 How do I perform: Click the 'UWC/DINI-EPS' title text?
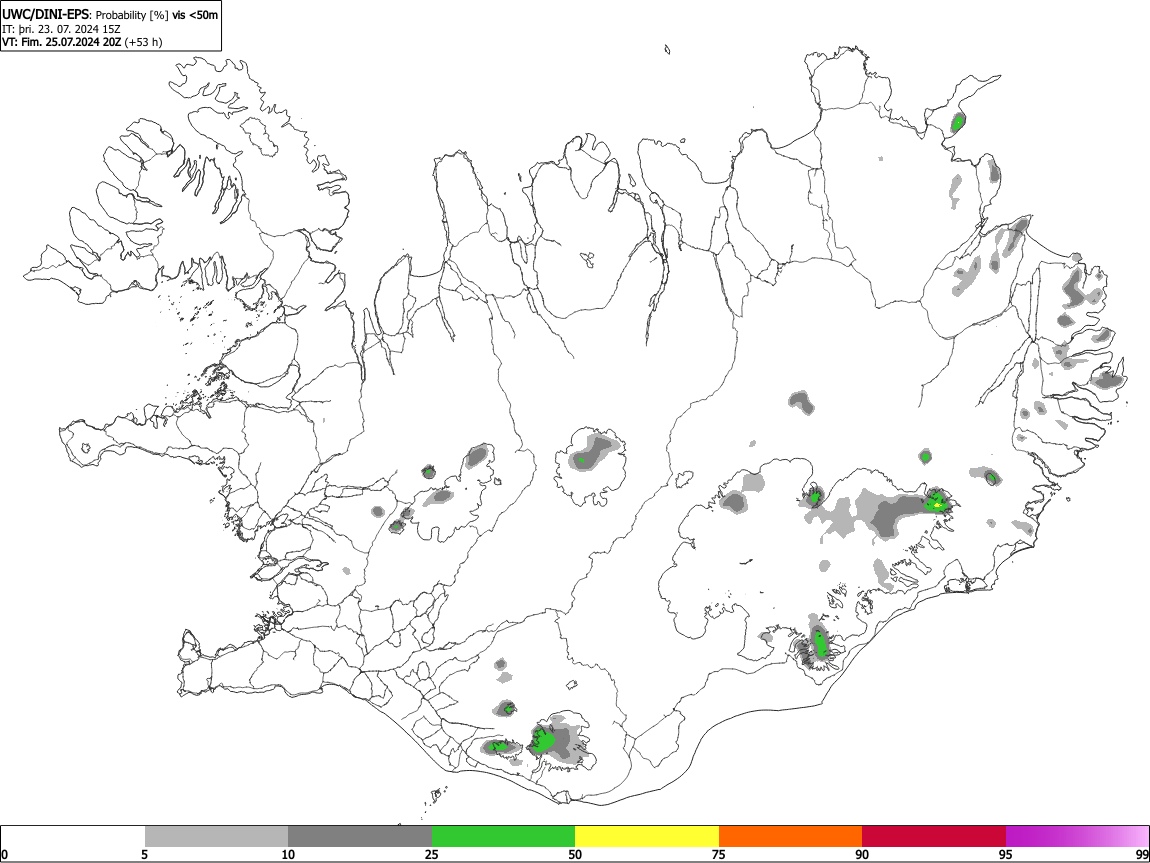pyautogui.click(x=46, y=15)
